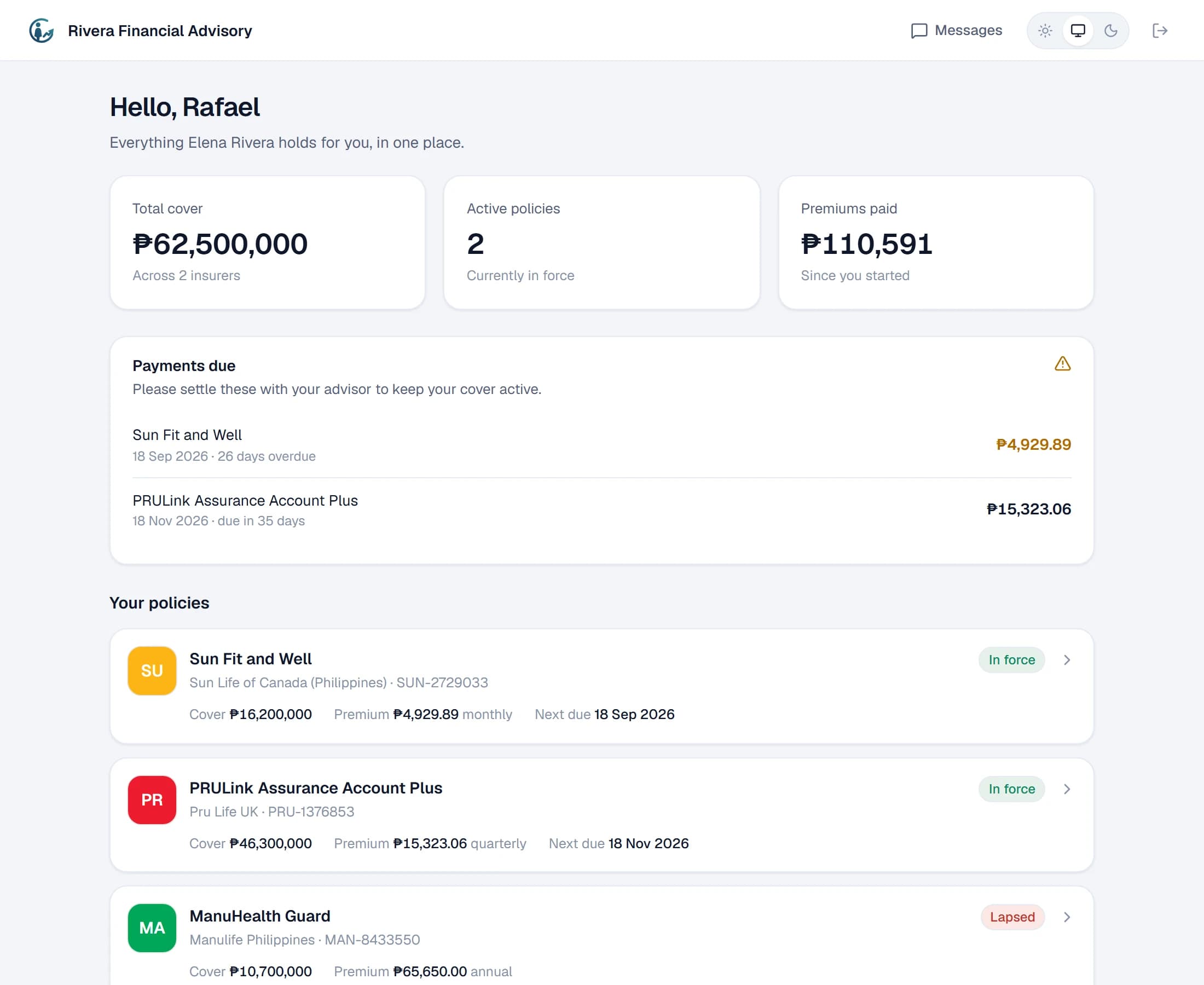Click '18 Nov 2026 · due in 35 days' text
Screen dimensions: 1204x985
(x=218, y=521)
